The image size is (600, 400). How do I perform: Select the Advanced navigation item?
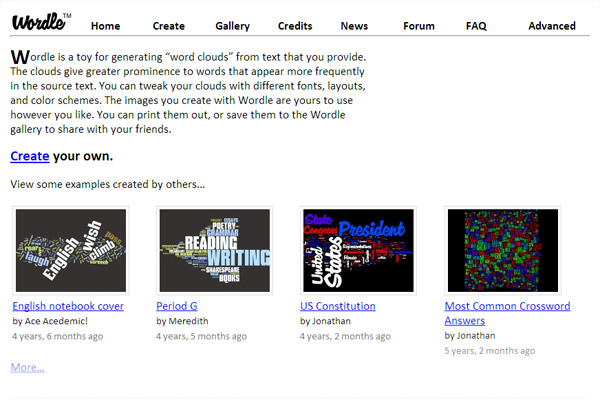coord(552,26)
